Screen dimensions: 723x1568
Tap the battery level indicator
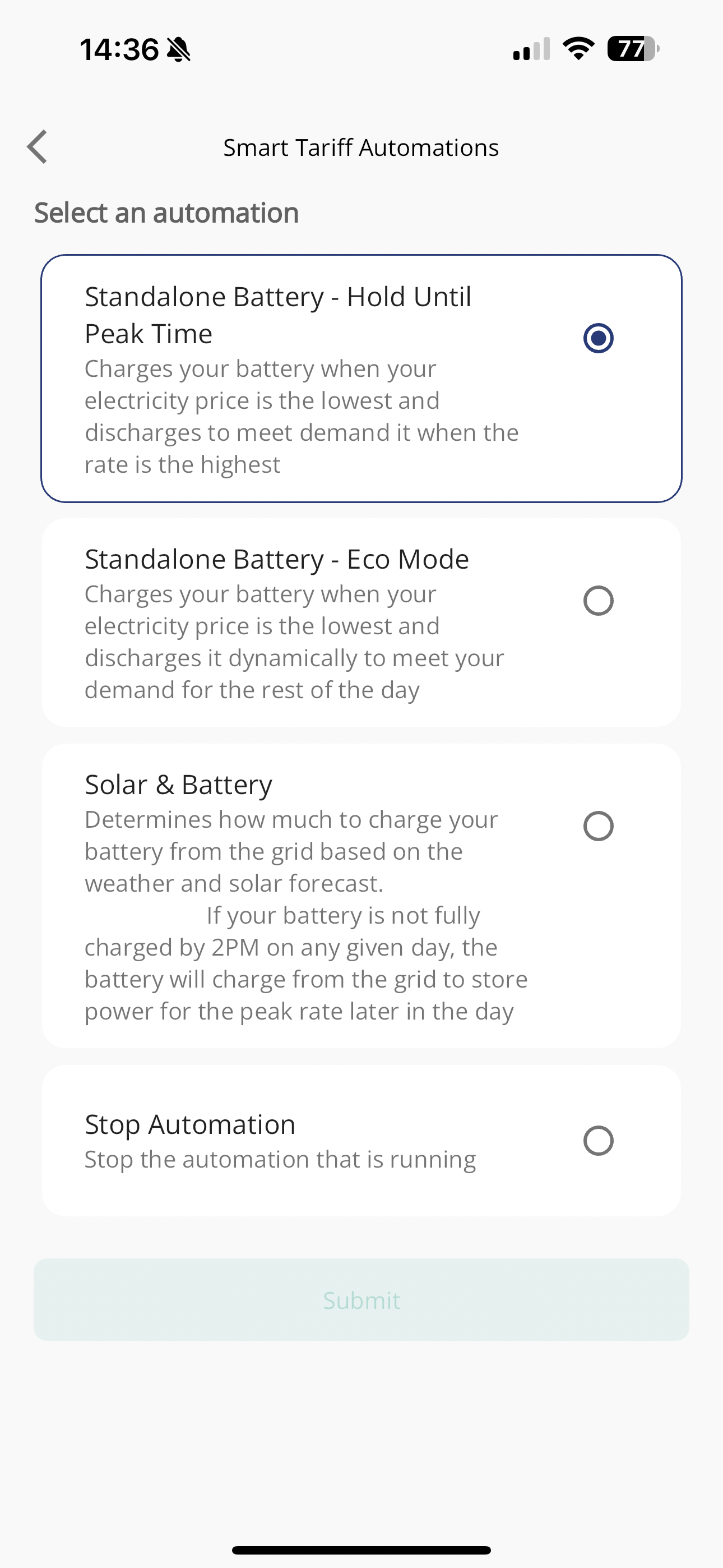click(633, 49)
